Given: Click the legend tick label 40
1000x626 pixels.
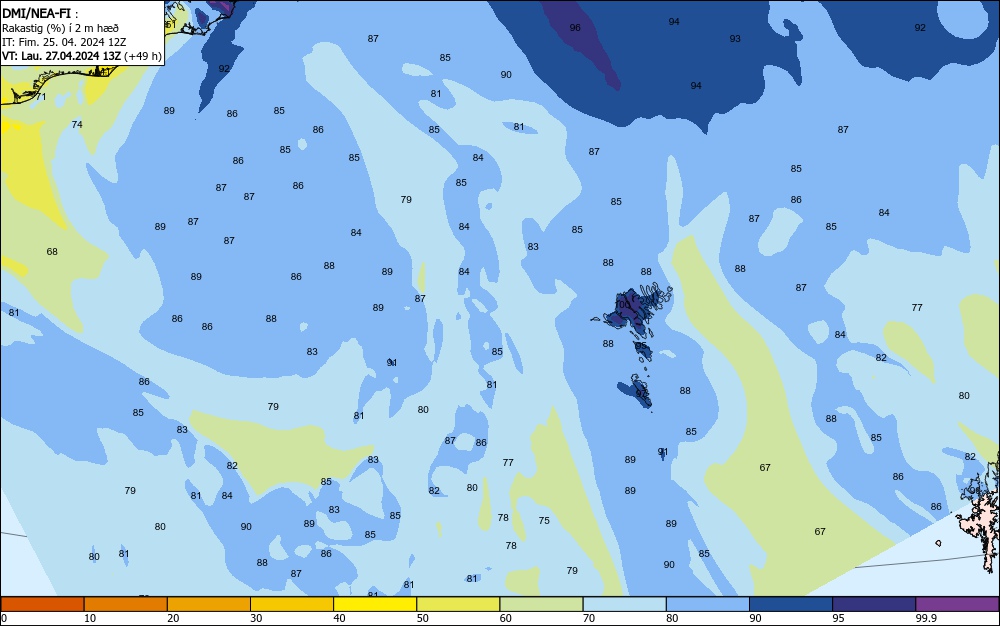Looking at the screenshot, I should (x=339, y=618).
